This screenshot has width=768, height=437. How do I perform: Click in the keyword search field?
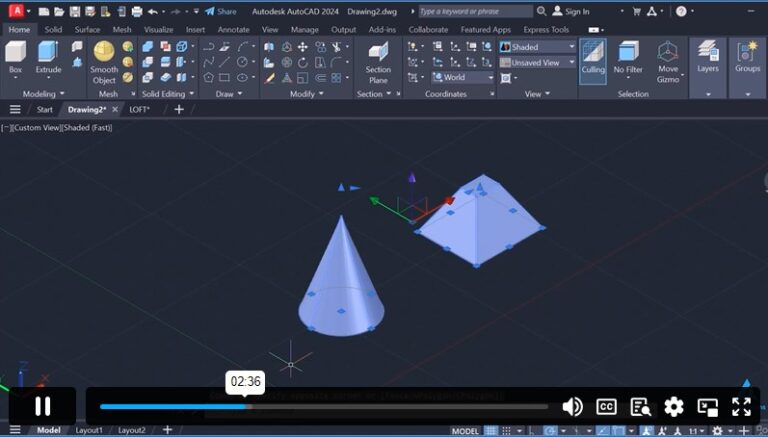tap(476, 11)
